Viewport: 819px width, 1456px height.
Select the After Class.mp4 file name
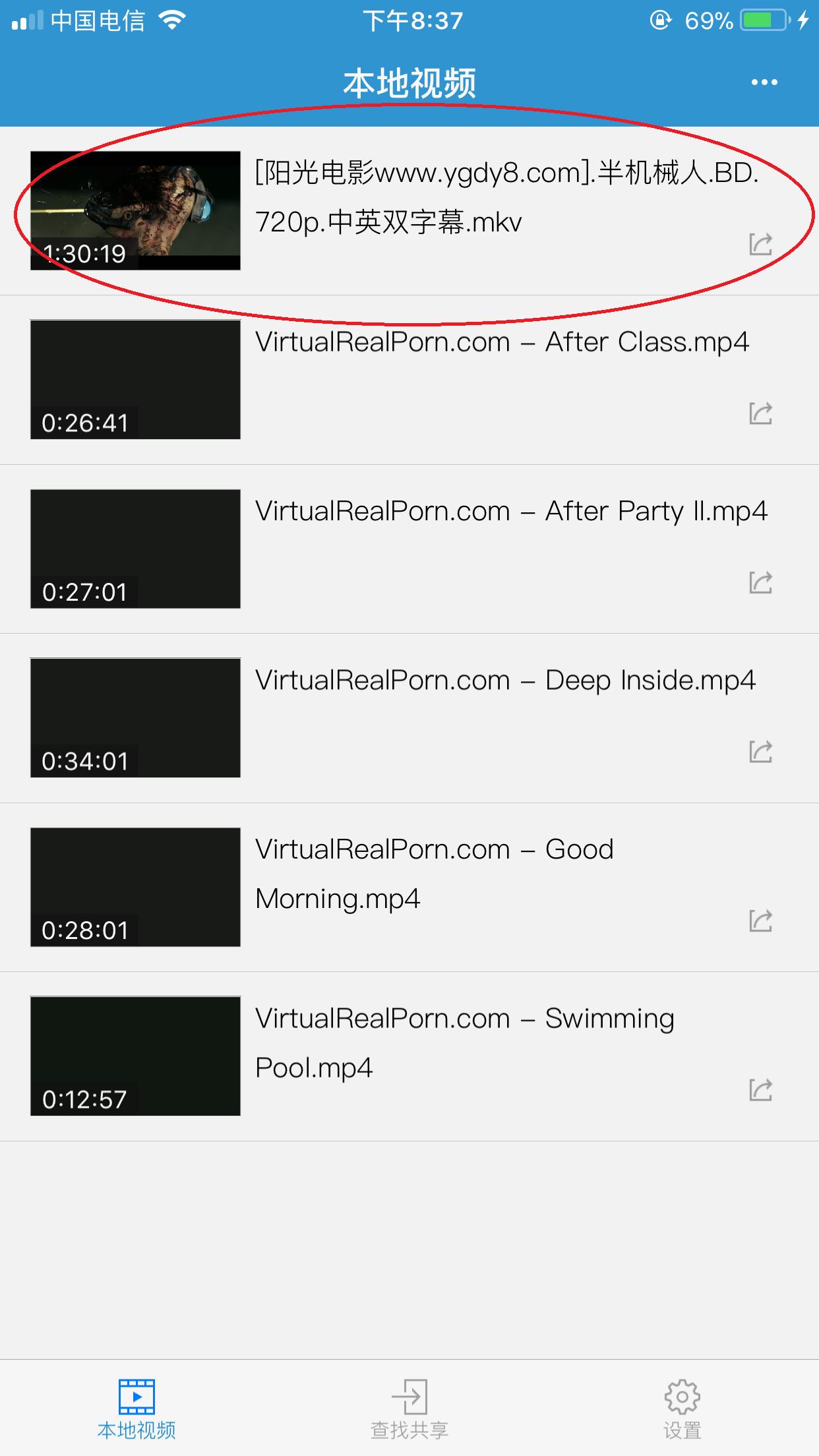[x=502, y=342]
